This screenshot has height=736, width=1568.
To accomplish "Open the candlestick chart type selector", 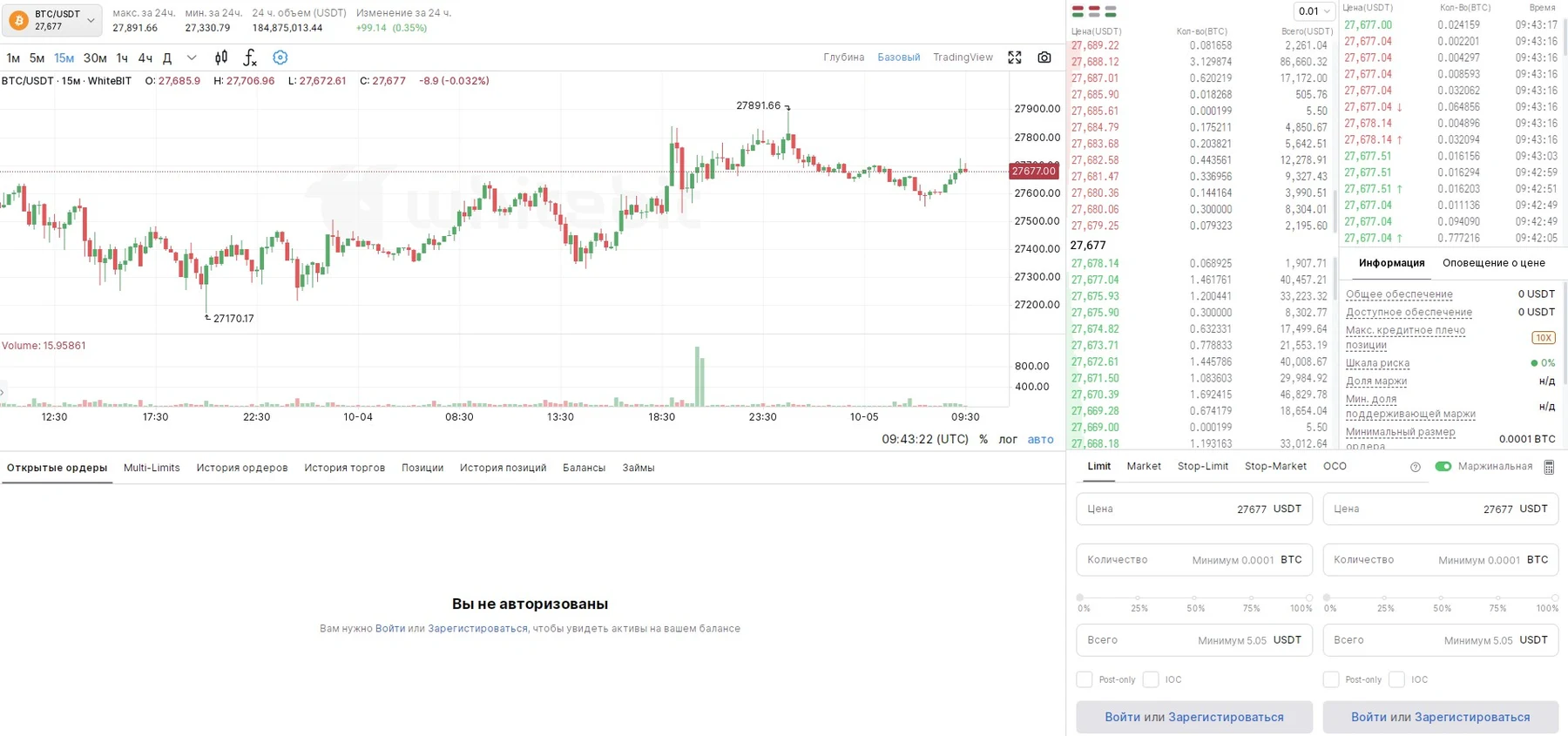I will [x=221, y=57].
